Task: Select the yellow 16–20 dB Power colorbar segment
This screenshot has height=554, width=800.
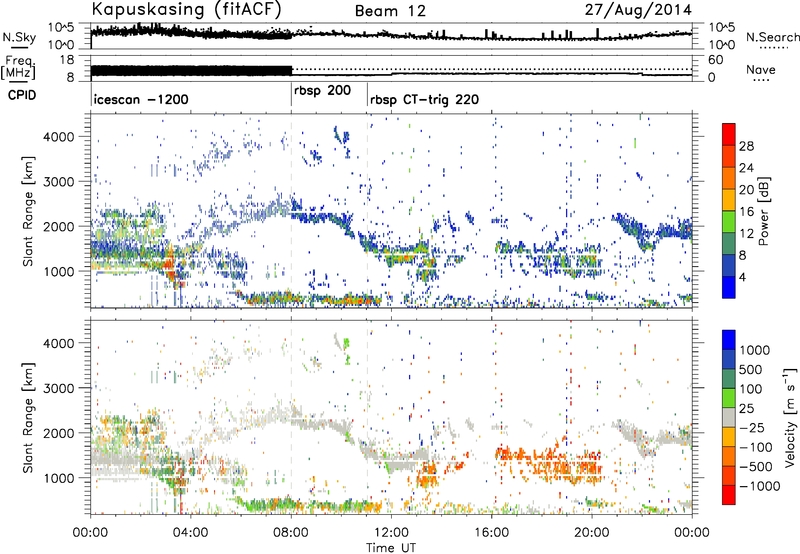Action: coord(729,199)
